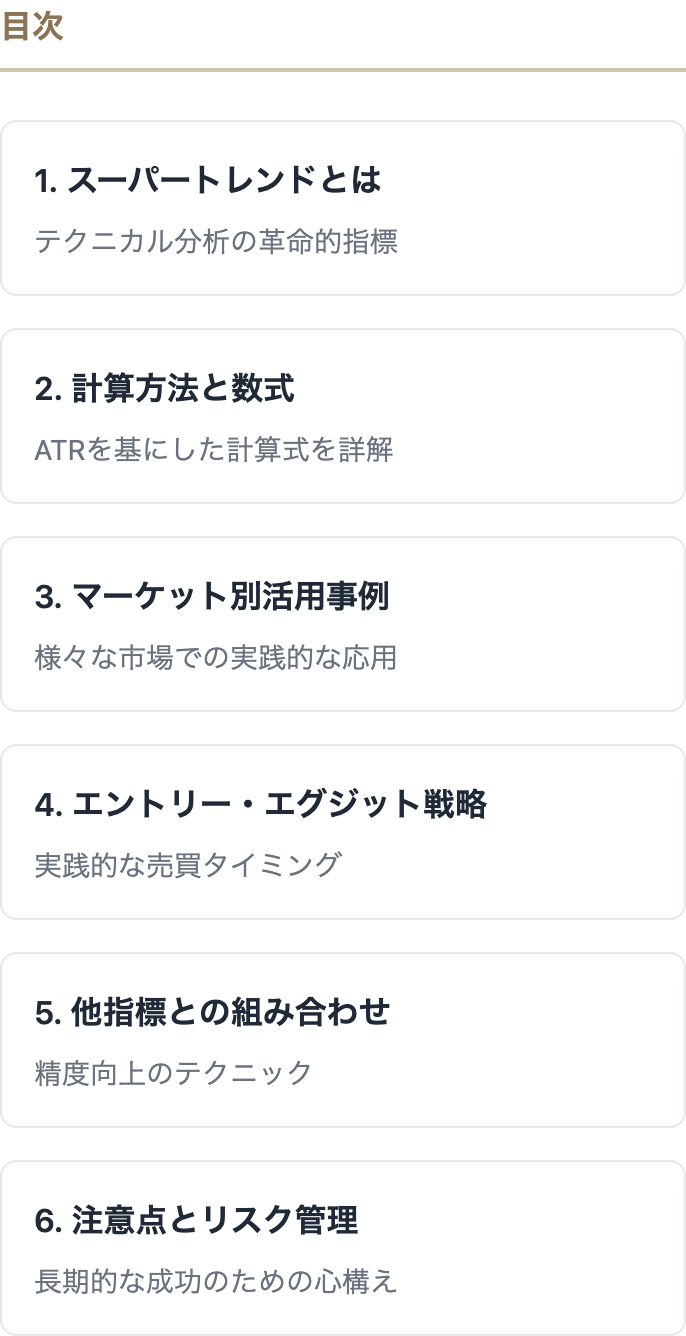The width and height of the screenshot is (686, 1336).
Task: Go to 「4. エントリー・エグジット戦略」 title
Action: point(260,805)
